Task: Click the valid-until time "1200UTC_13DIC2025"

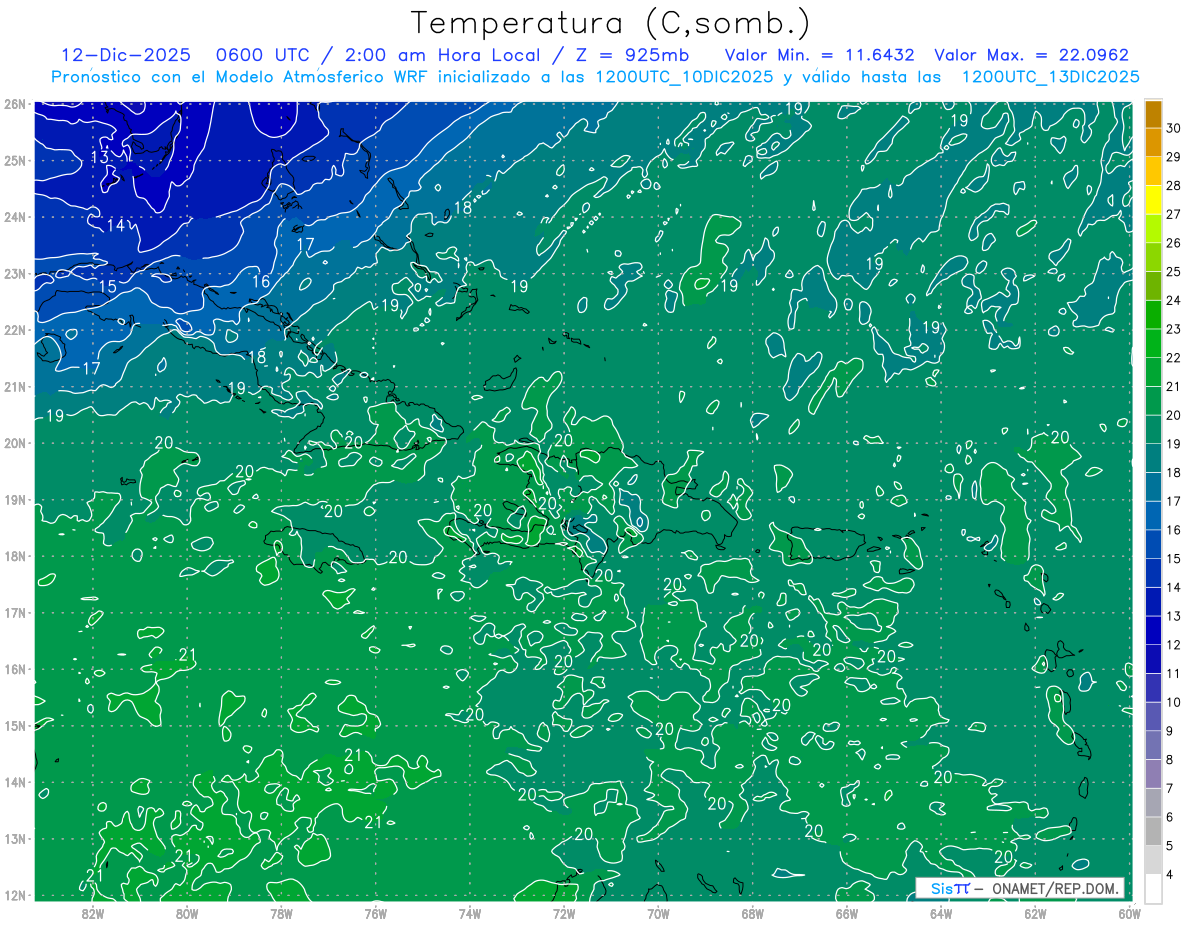Action: [1050, 77]
